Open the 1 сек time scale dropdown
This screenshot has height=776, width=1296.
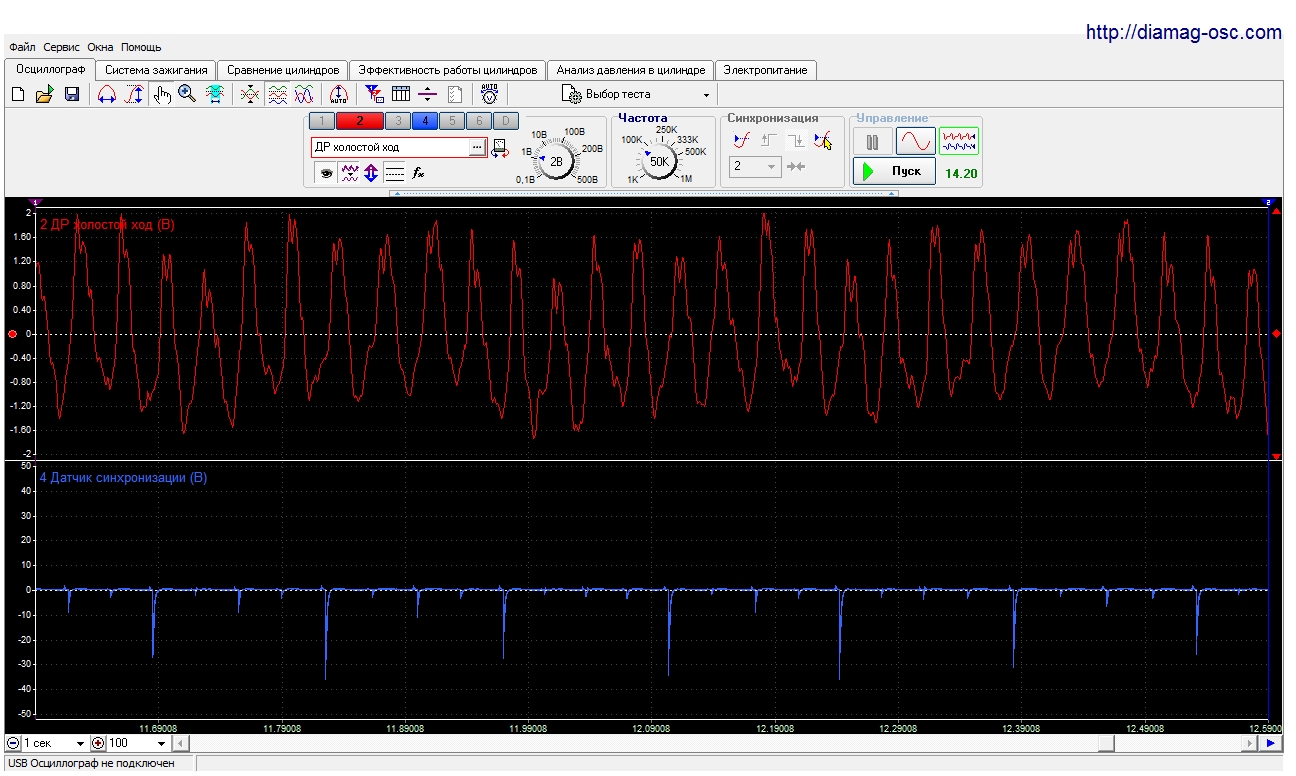tap(54, 743)
